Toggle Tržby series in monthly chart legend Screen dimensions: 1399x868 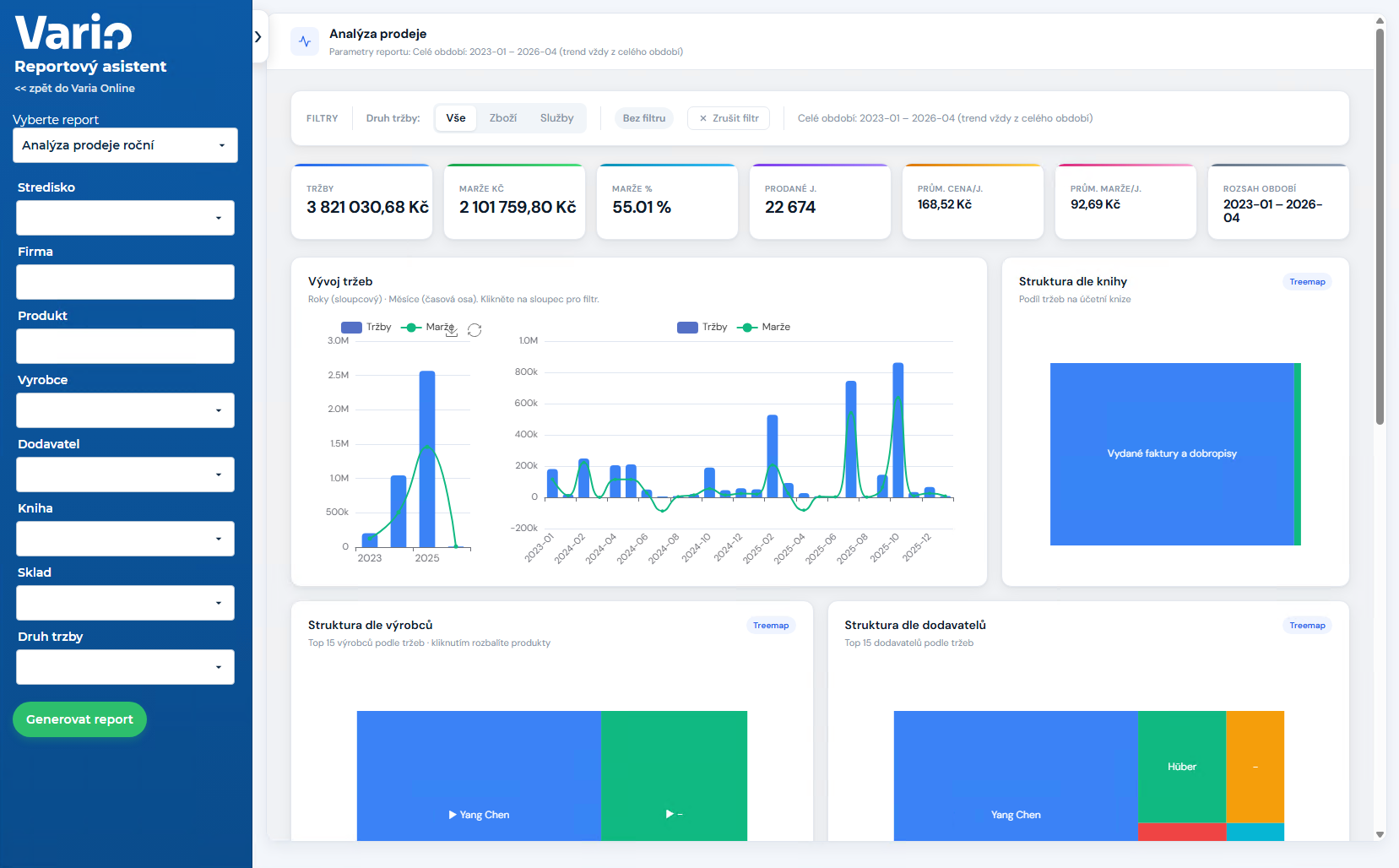pos(702,328)
